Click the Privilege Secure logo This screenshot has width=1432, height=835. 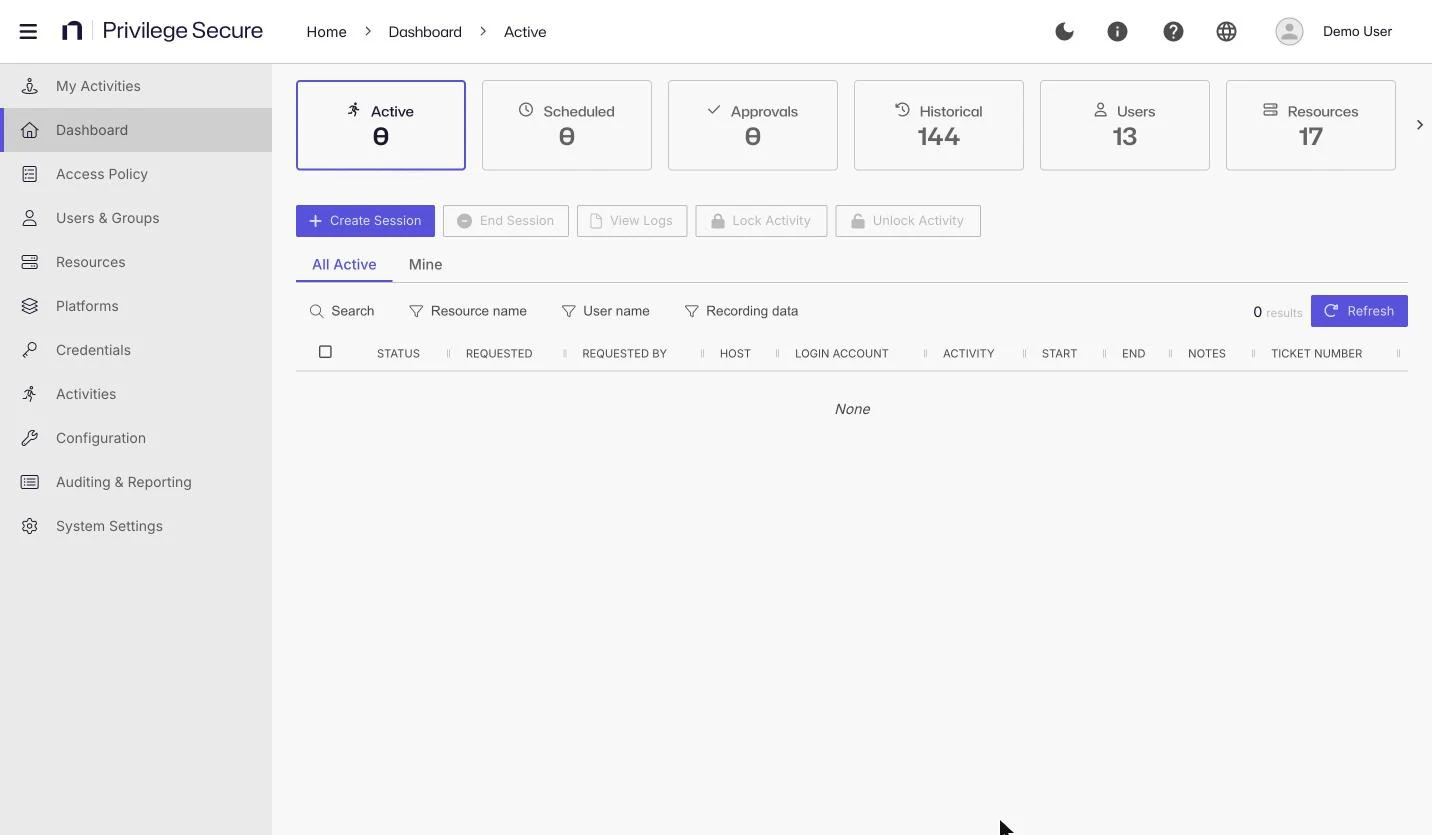point(162,31)
